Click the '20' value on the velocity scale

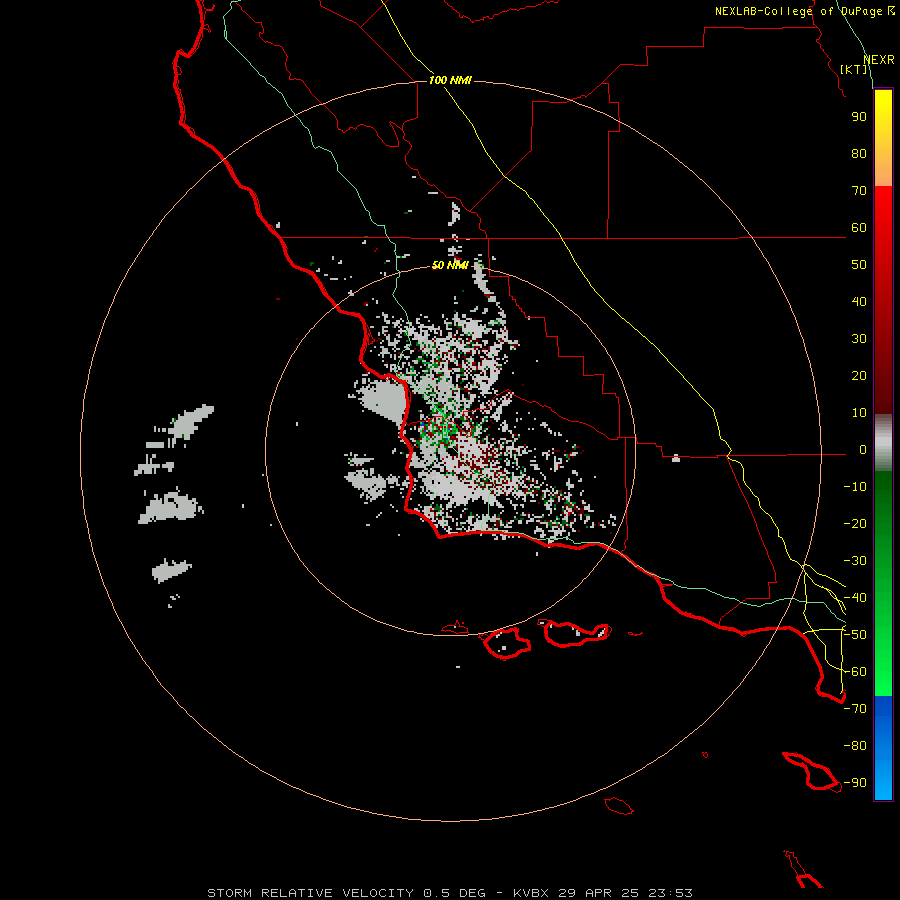point(859,375)
